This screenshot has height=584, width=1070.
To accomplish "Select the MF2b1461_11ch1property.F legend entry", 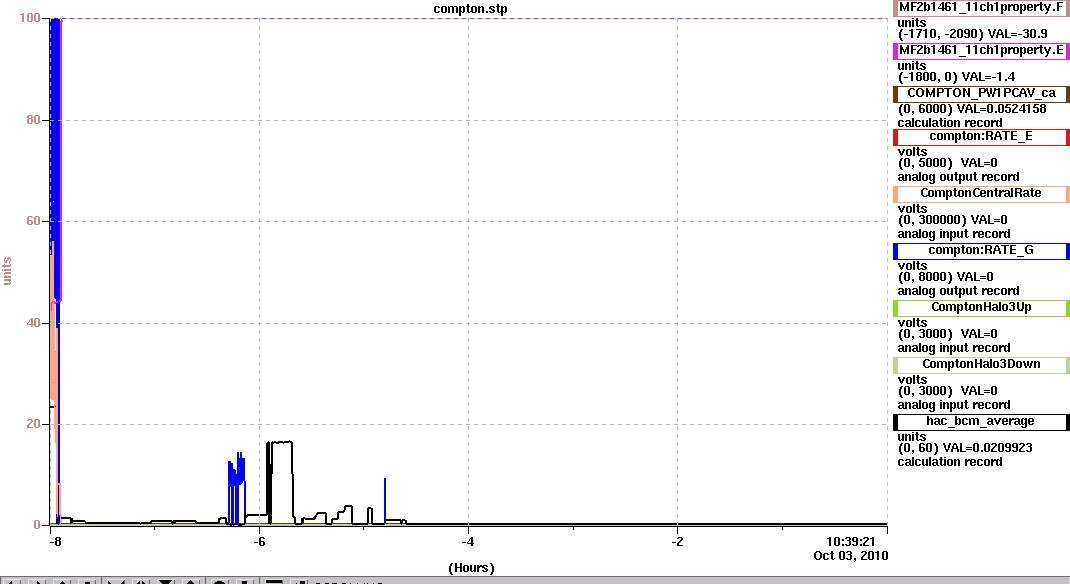I will 981,8.
